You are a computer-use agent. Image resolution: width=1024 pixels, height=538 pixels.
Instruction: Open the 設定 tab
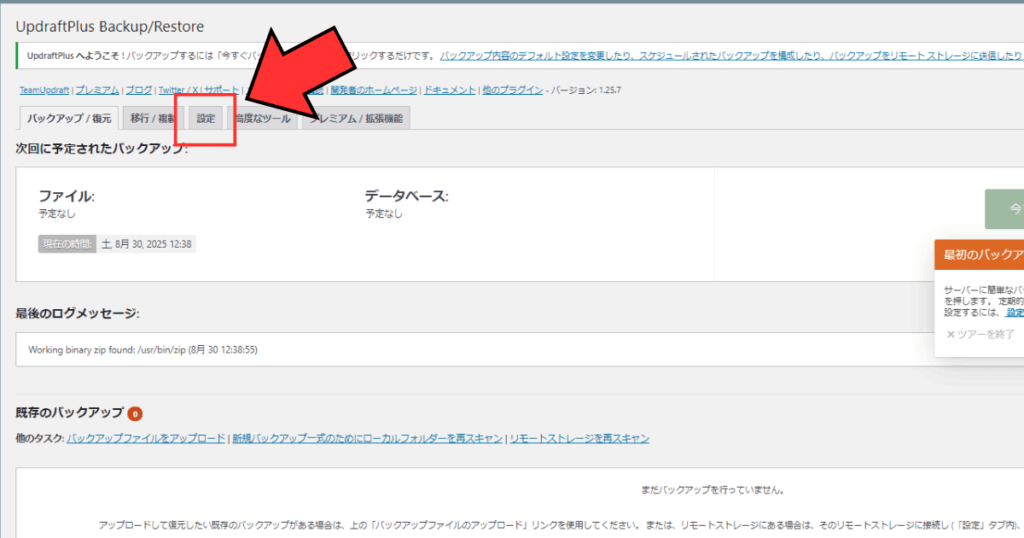click(x=205, y=118)
